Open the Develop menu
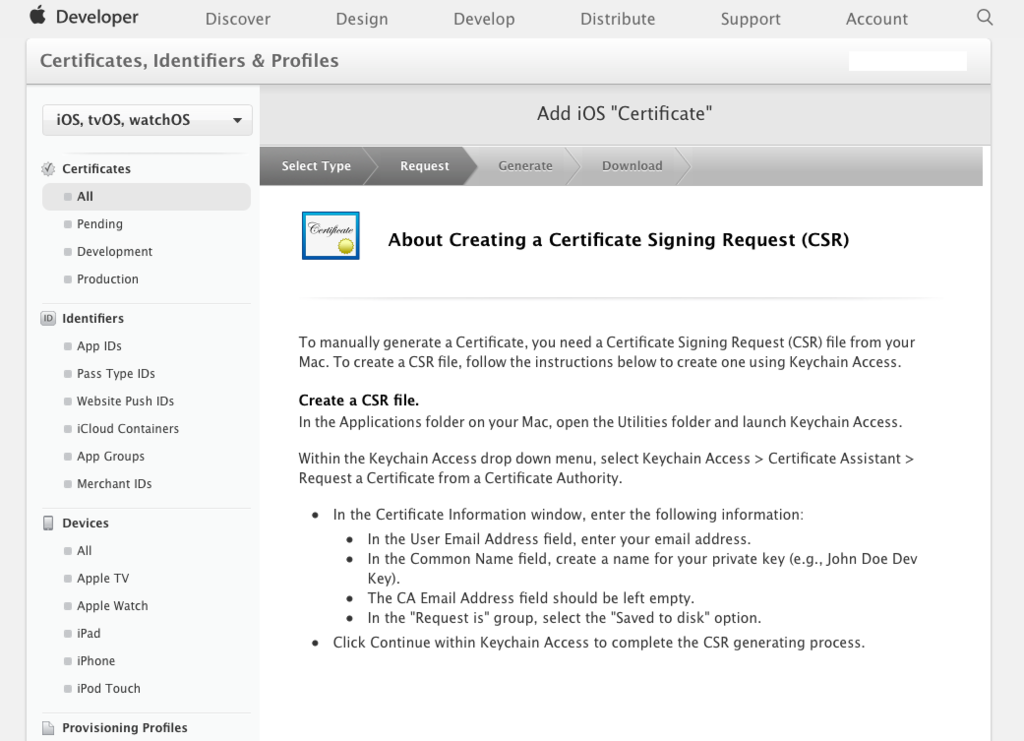 (484, 19)
